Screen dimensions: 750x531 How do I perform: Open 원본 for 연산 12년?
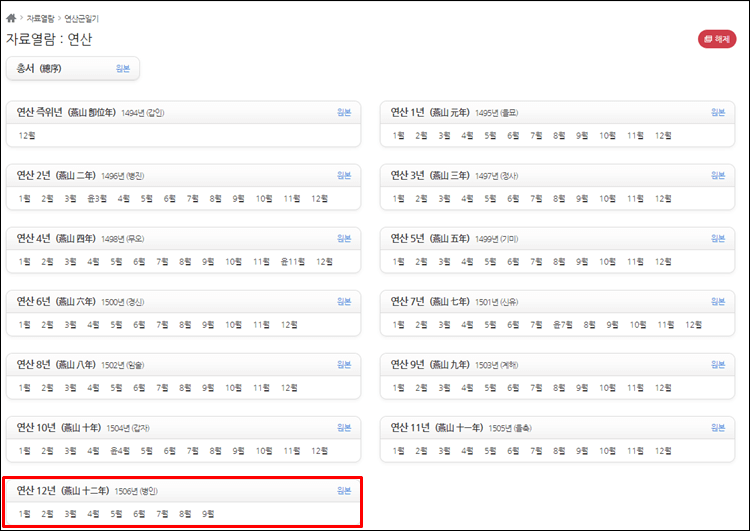(344, 491)
